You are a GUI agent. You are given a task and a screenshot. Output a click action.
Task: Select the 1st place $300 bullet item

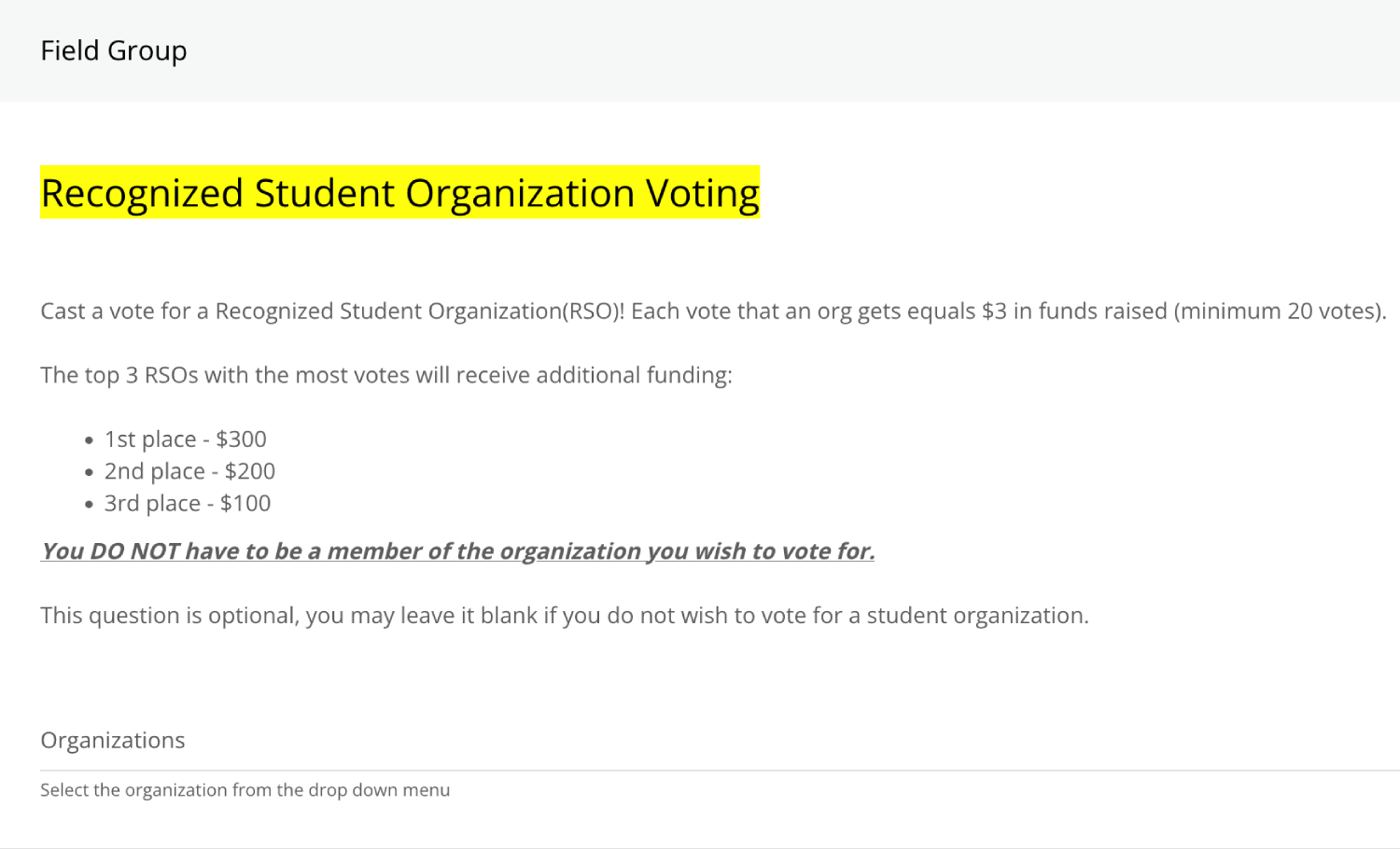pos(185,438)
